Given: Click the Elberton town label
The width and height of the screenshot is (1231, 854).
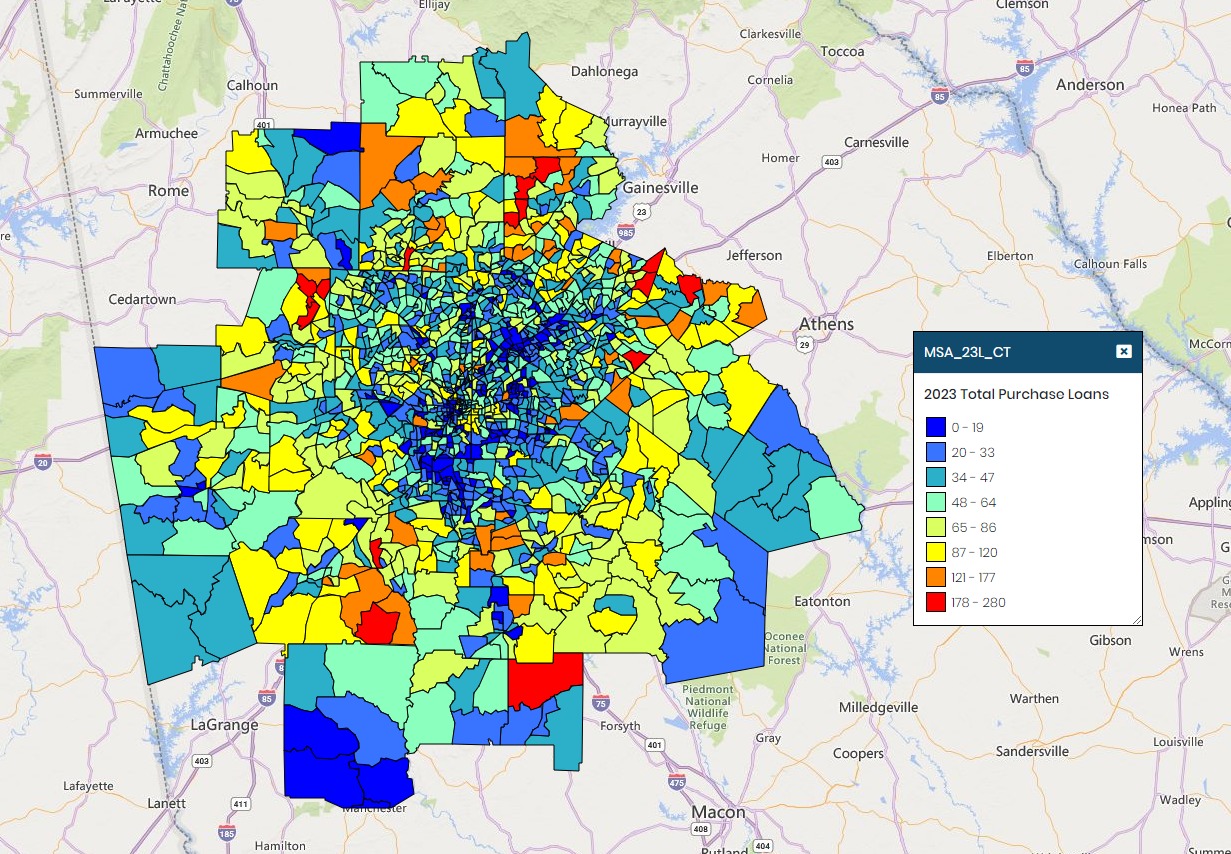Looking at the screenshot, I should 1009,256.
